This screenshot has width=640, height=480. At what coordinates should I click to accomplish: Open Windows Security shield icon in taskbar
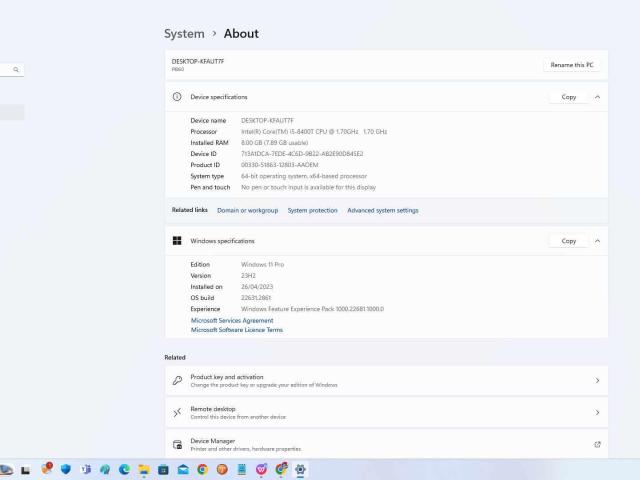[x=65, y=469]
